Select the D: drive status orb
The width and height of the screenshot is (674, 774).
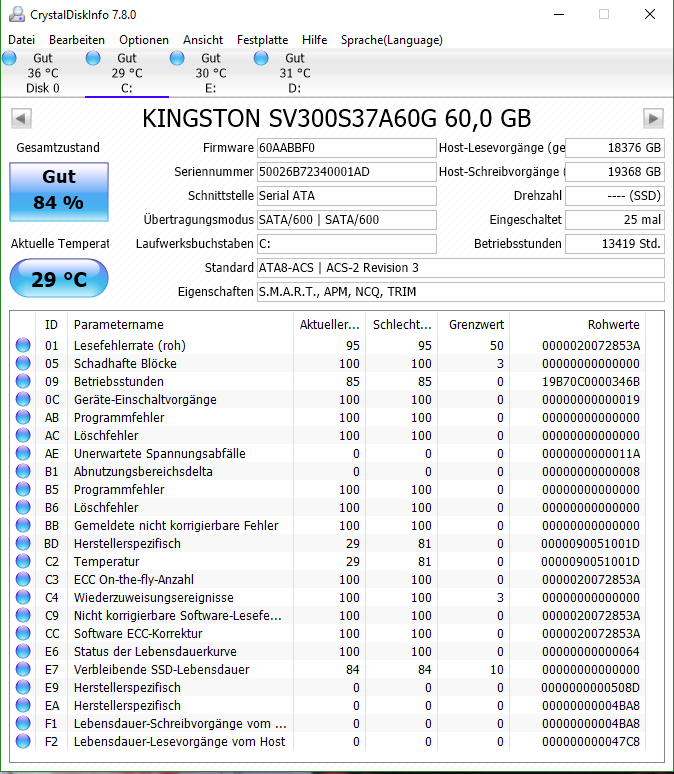261,58
